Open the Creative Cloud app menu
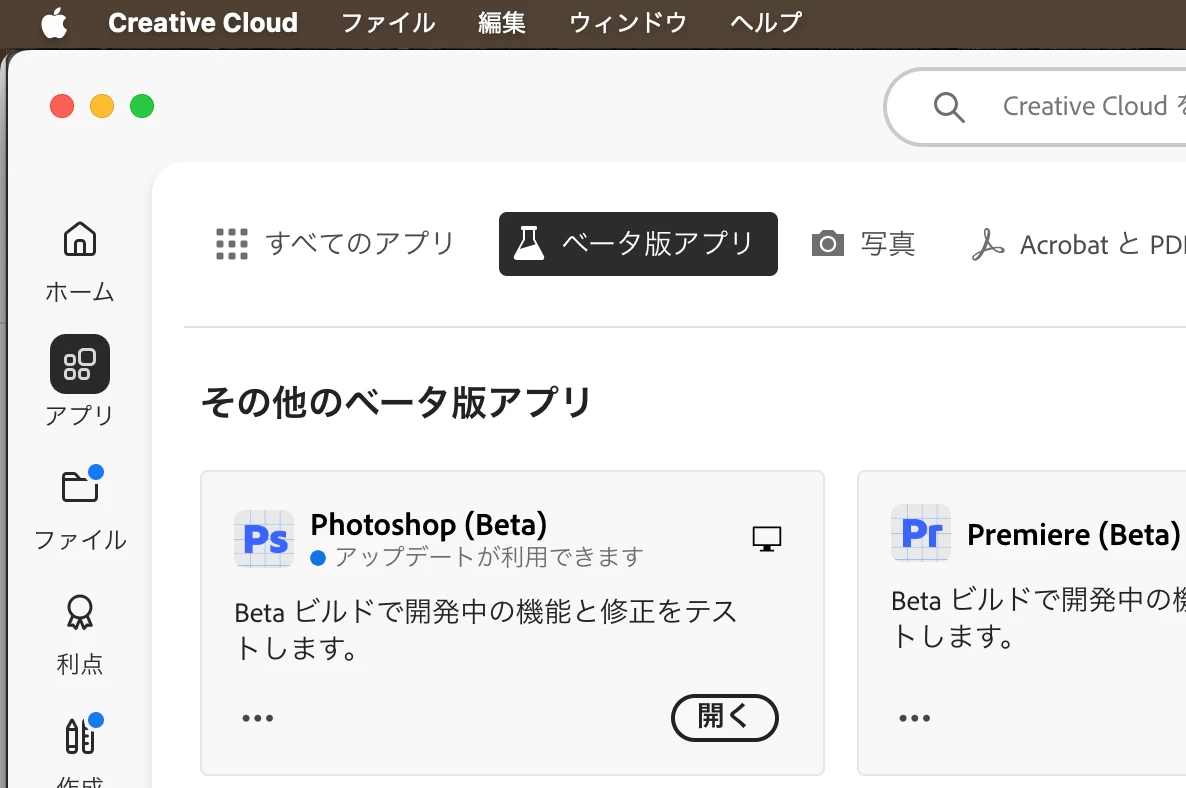The image size is (1186, 788). point(203,23)
